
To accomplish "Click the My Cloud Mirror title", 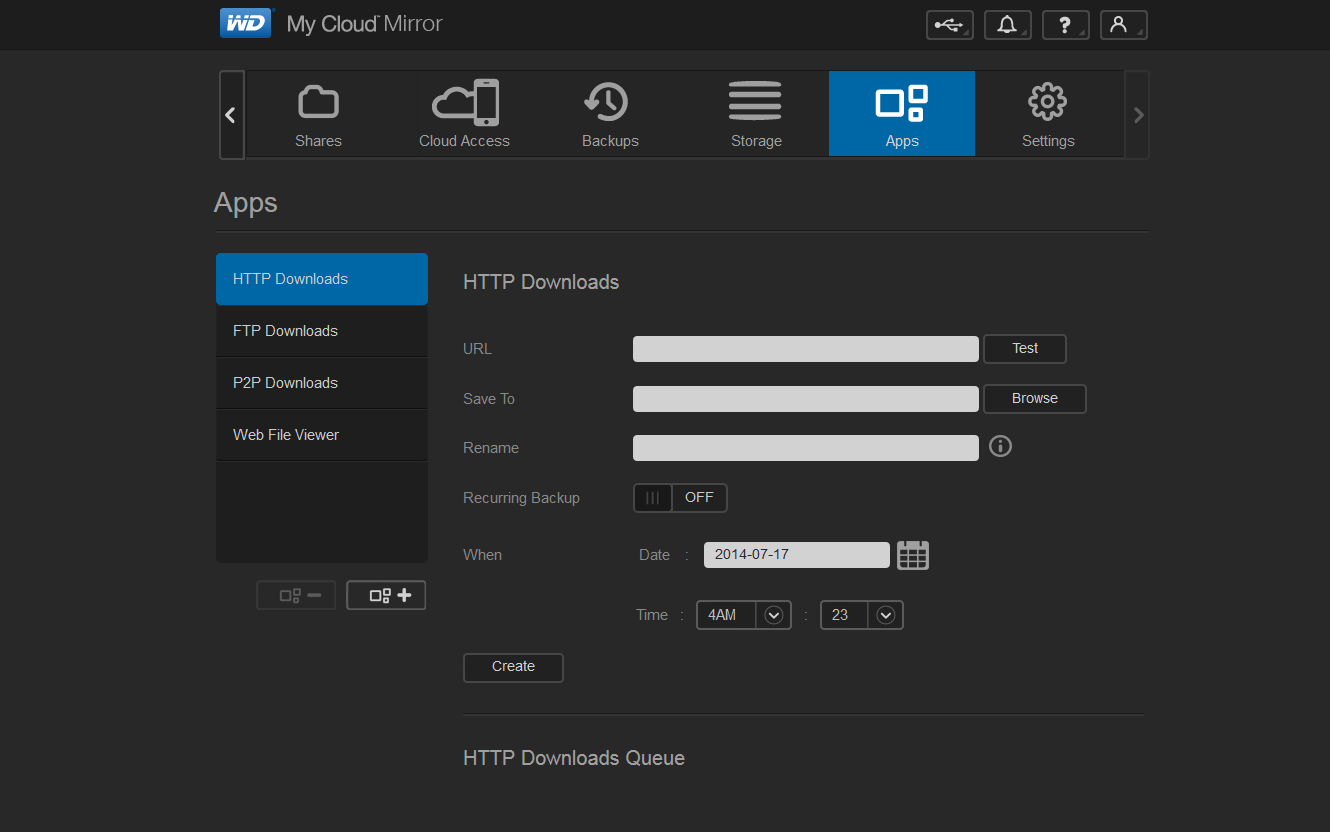I will tap(365, 24).
